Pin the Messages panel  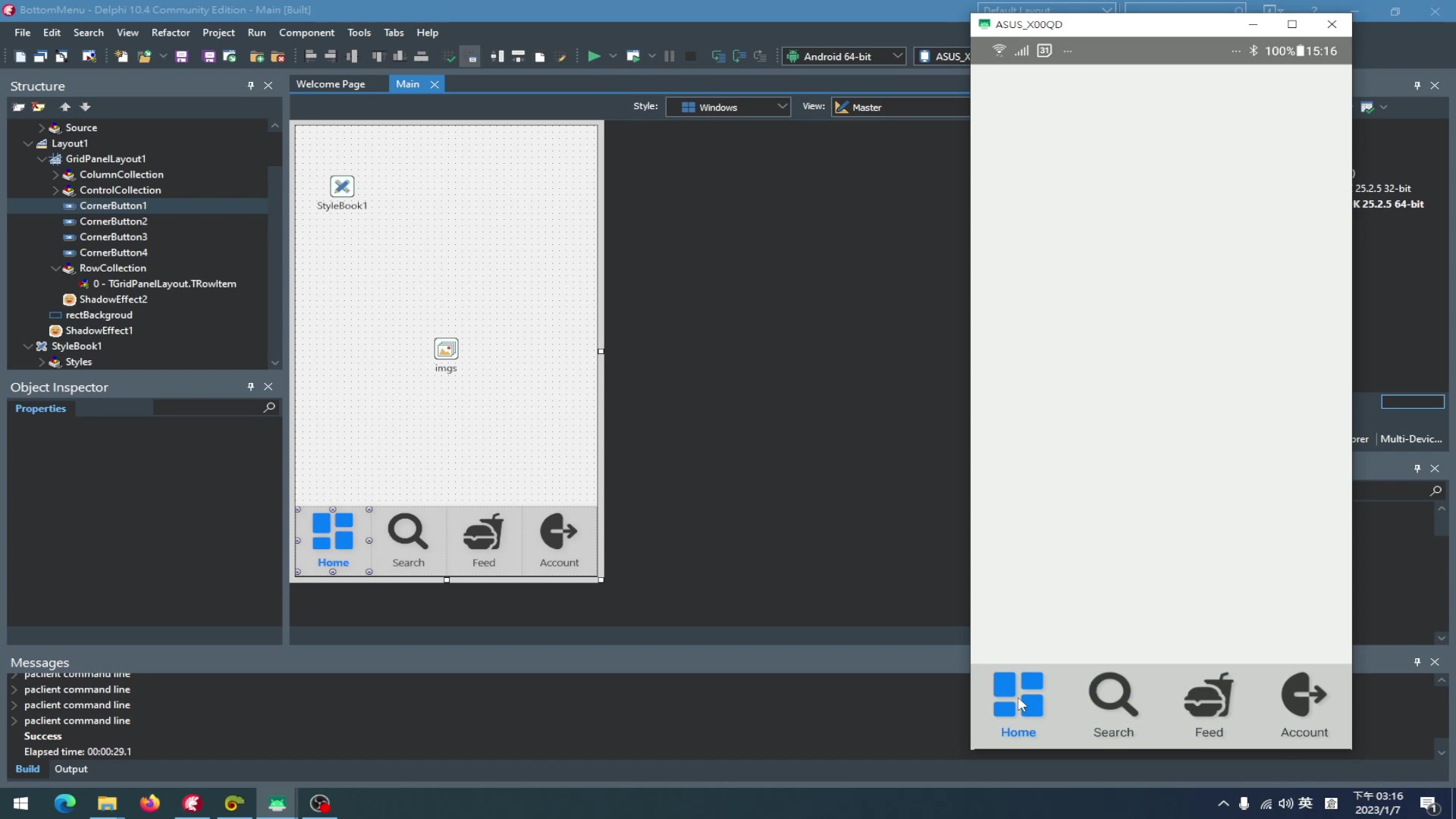click(x=1417, y=662)
